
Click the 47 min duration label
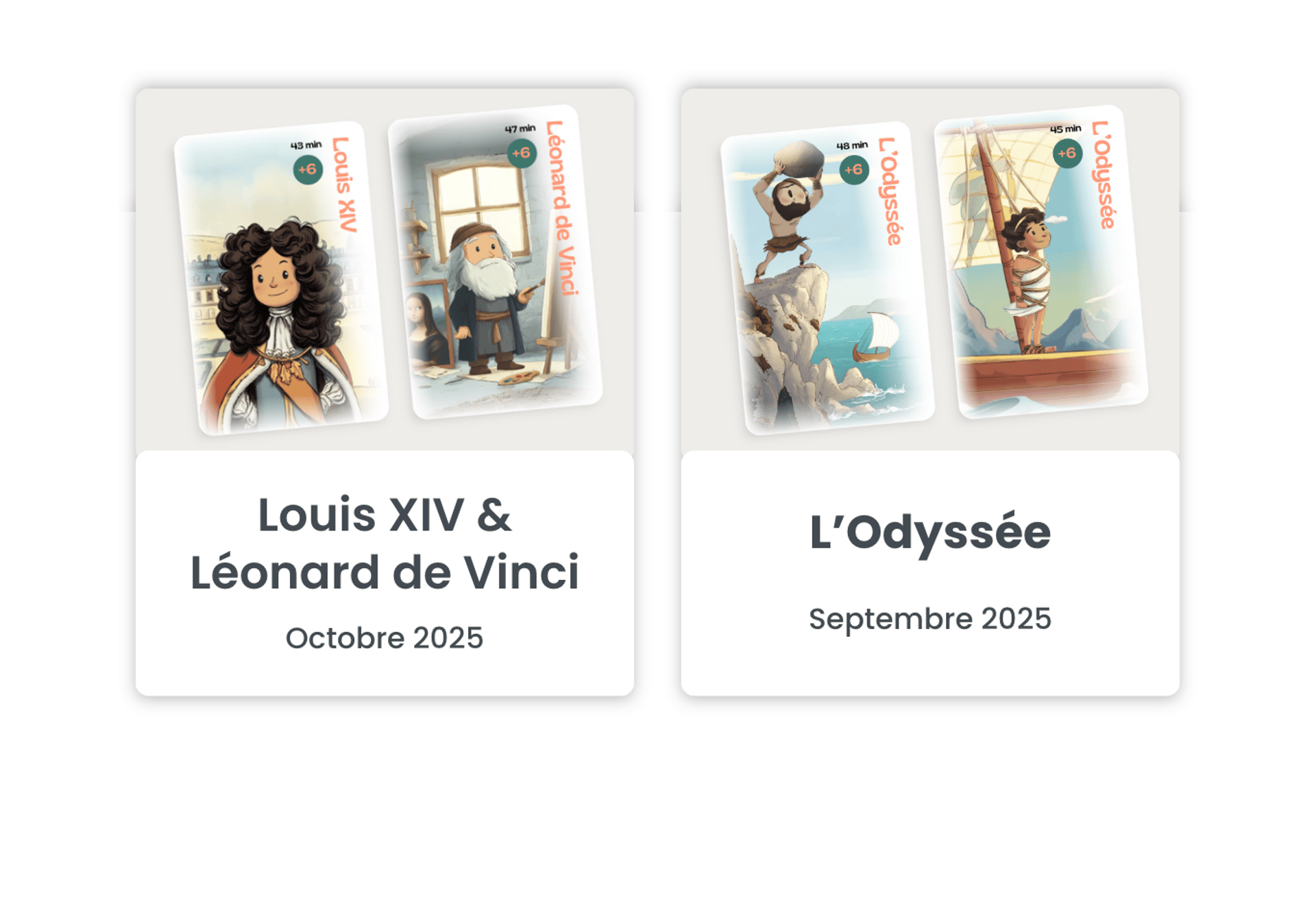pyautogui.click(x=520, y=129)
